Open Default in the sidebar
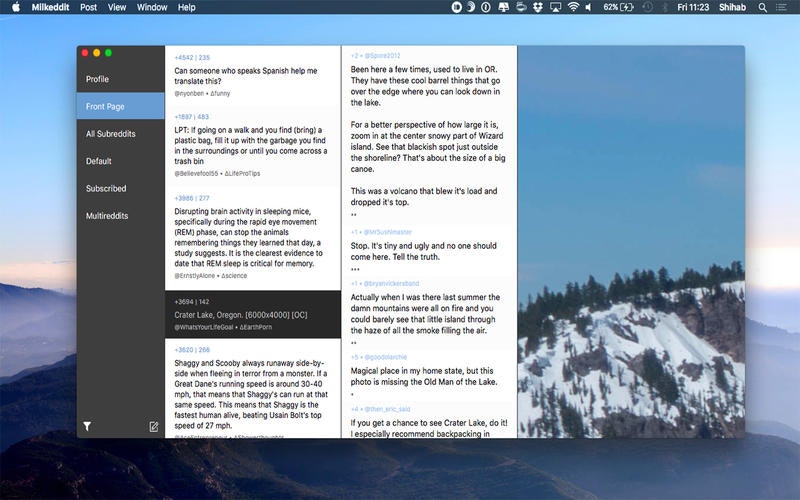Screen dimensions: 800x500 (120, 161)
